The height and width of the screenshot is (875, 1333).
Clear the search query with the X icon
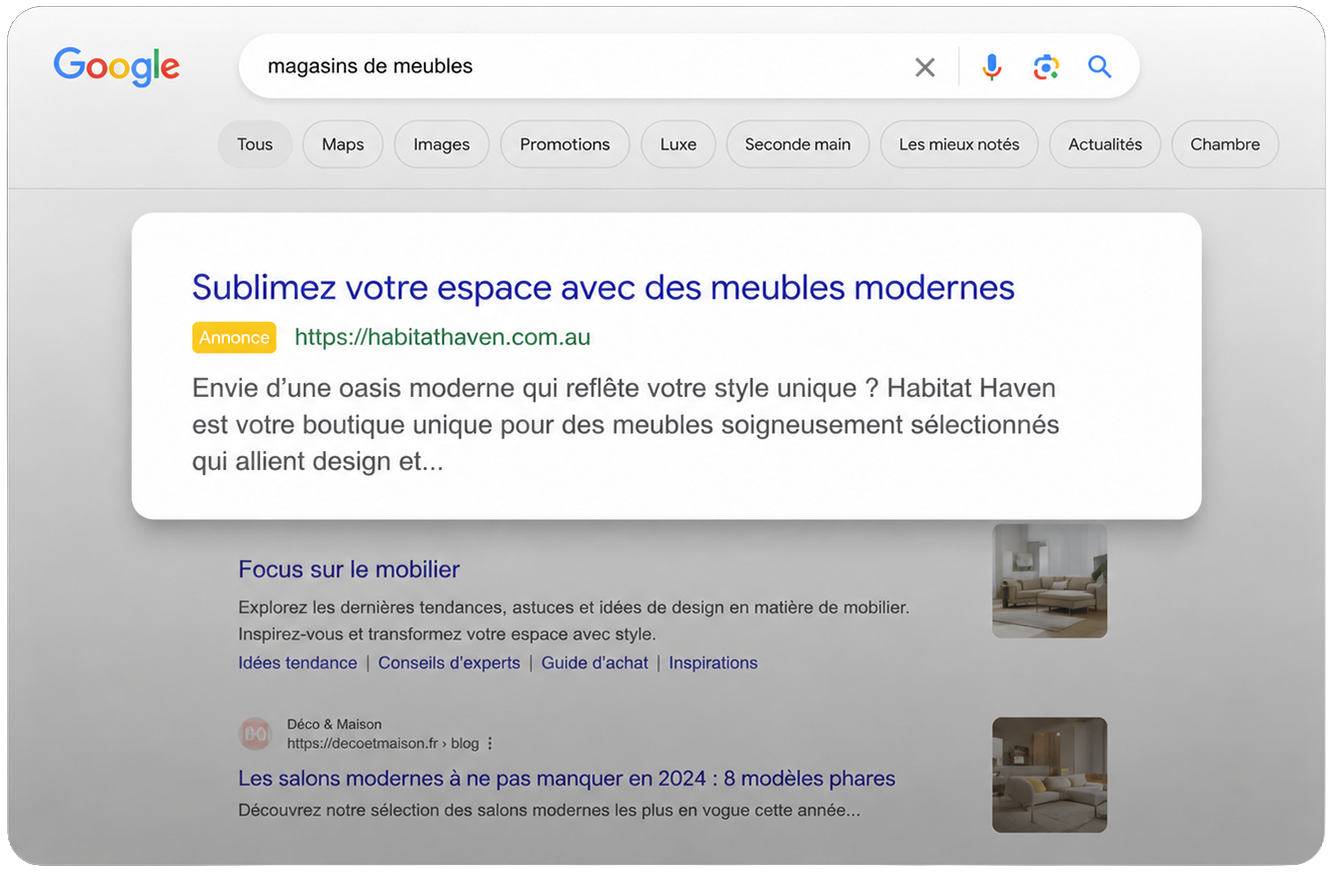coord(925,67)
